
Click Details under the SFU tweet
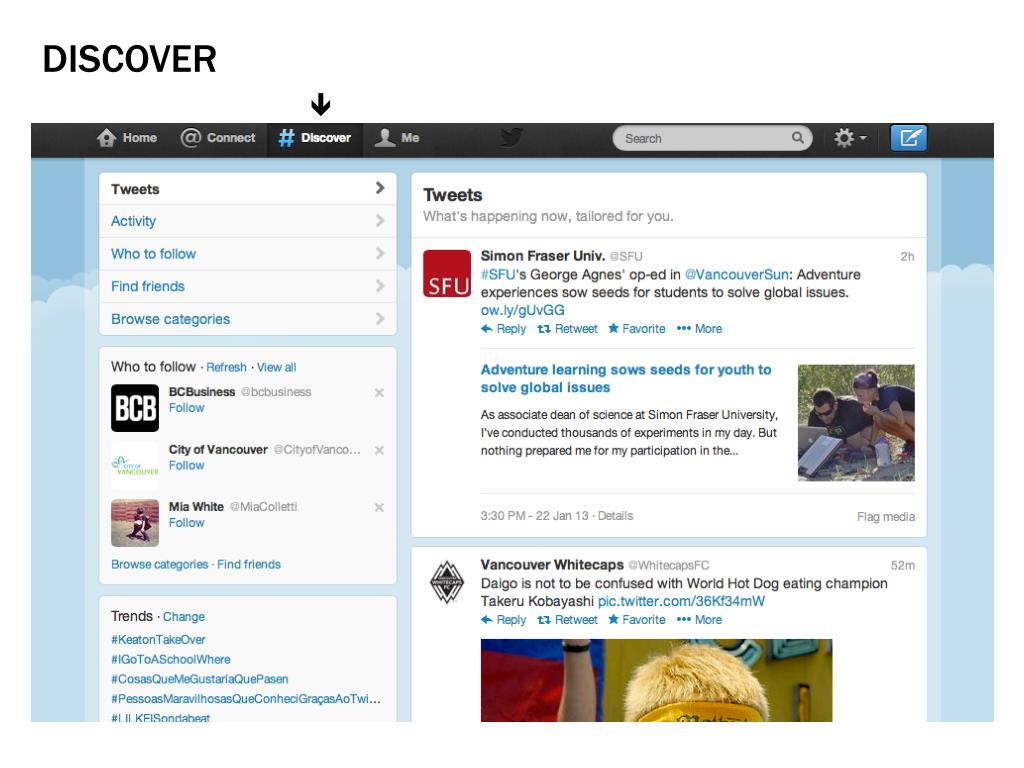click(615, 516)
